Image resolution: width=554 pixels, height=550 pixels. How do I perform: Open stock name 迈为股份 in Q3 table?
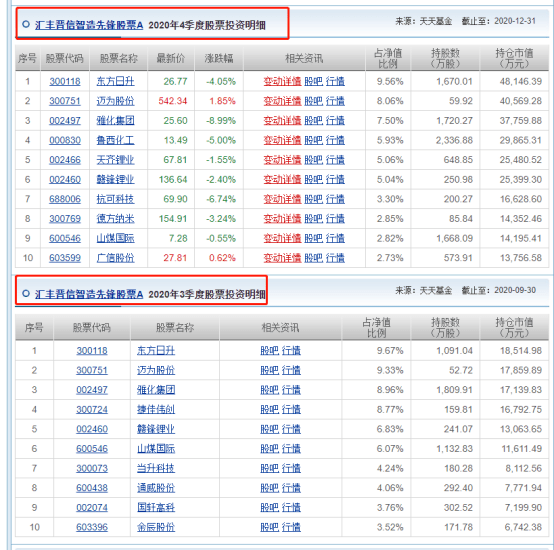point(156,370)
